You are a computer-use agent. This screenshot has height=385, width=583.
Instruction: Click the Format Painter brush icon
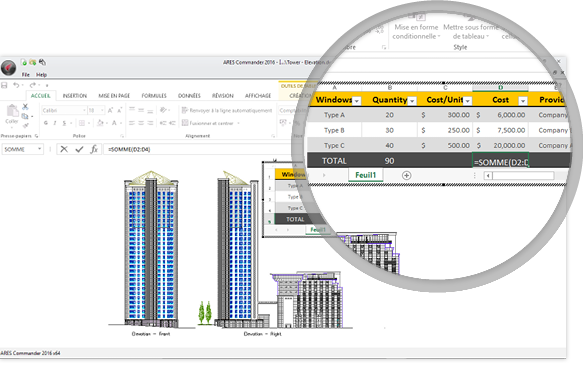click(x=25, y=125)
